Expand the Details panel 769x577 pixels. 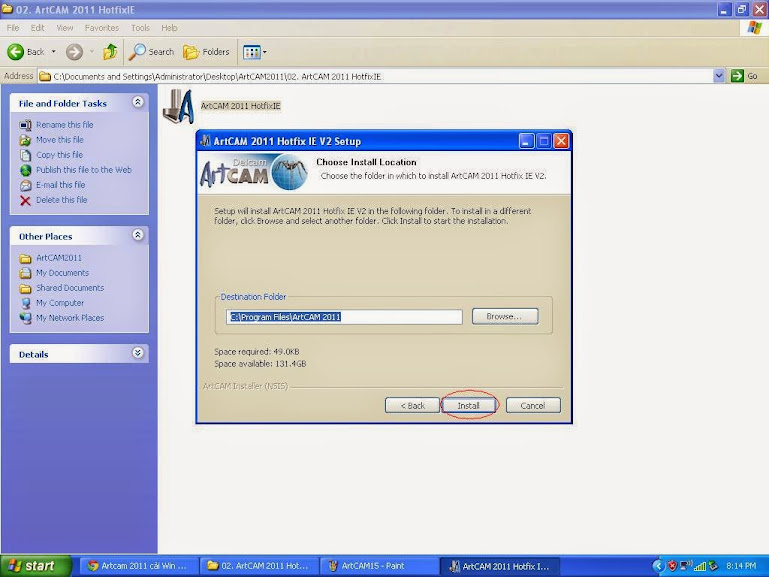pyautogui.click(x=138, y=353)
